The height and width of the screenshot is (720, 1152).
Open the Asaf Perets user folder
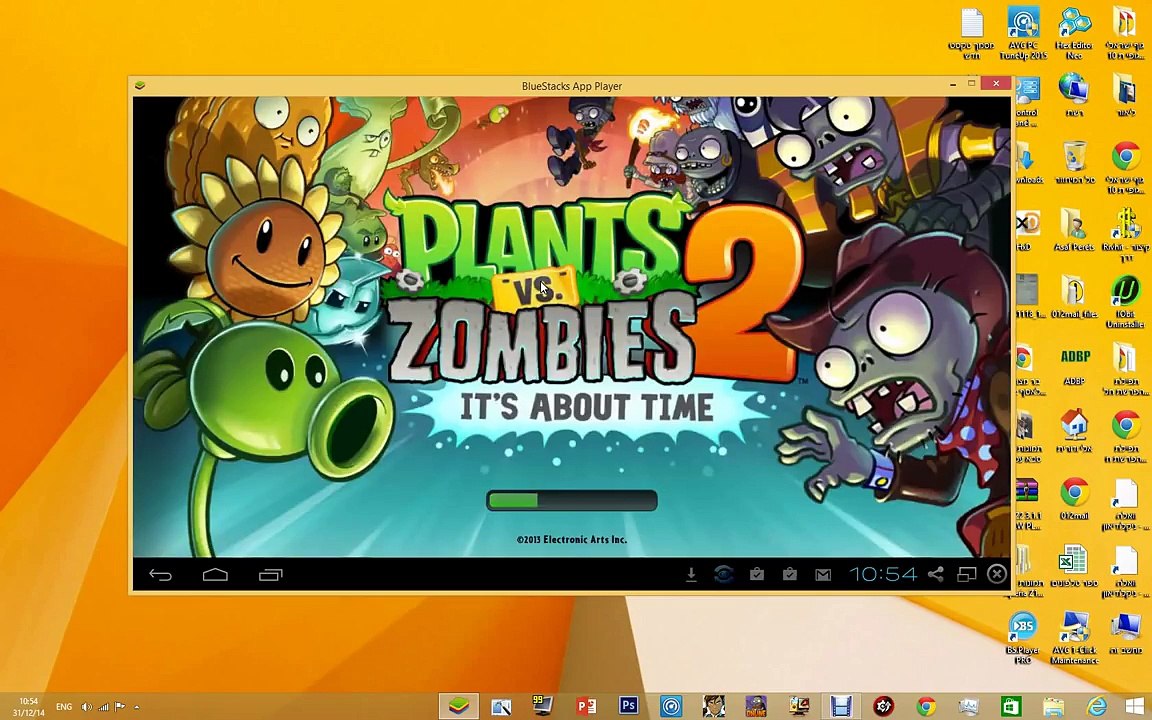click(1074, 229)
